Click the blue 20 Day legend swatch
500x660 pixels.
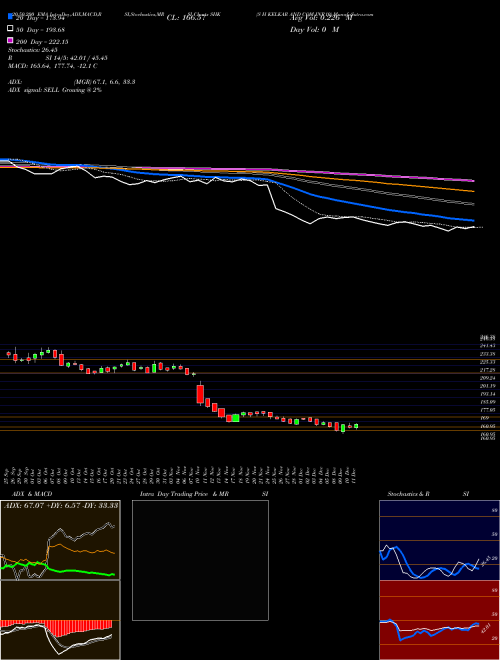[10, 17]
